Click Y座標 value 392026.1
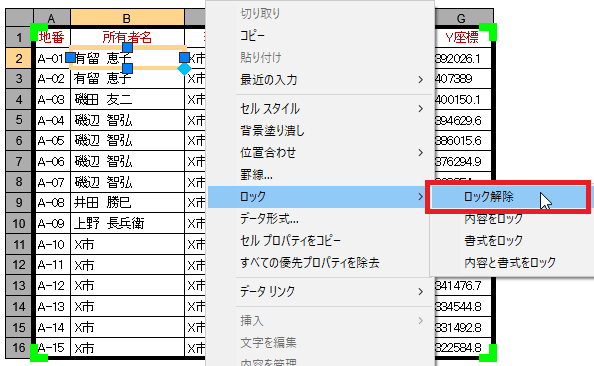The height and width of the screenshot is (366, 594). pyautogui.click(x=462, y=58)
